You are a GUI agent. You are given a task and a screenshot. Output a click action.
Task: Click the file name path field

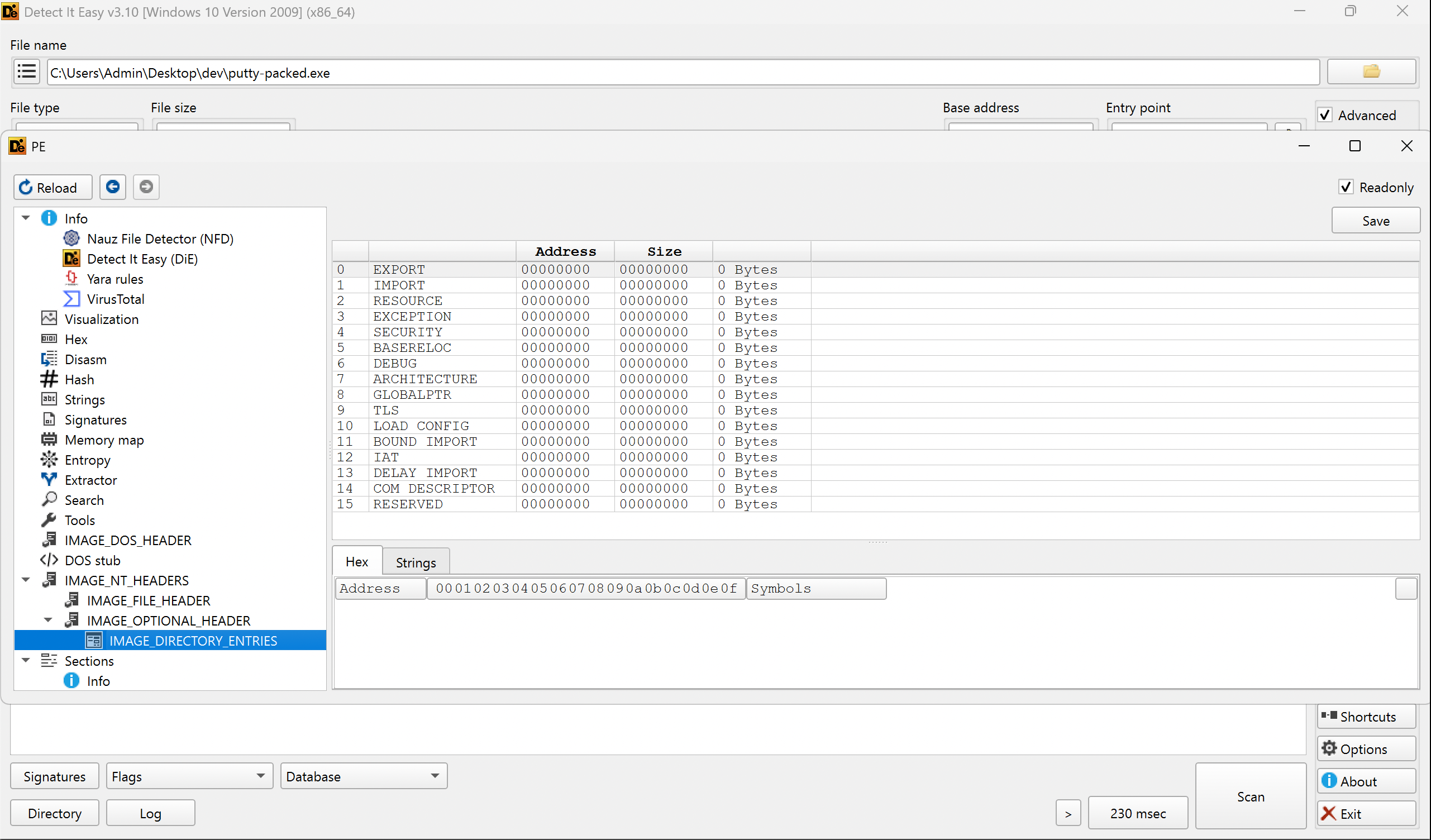683,73
